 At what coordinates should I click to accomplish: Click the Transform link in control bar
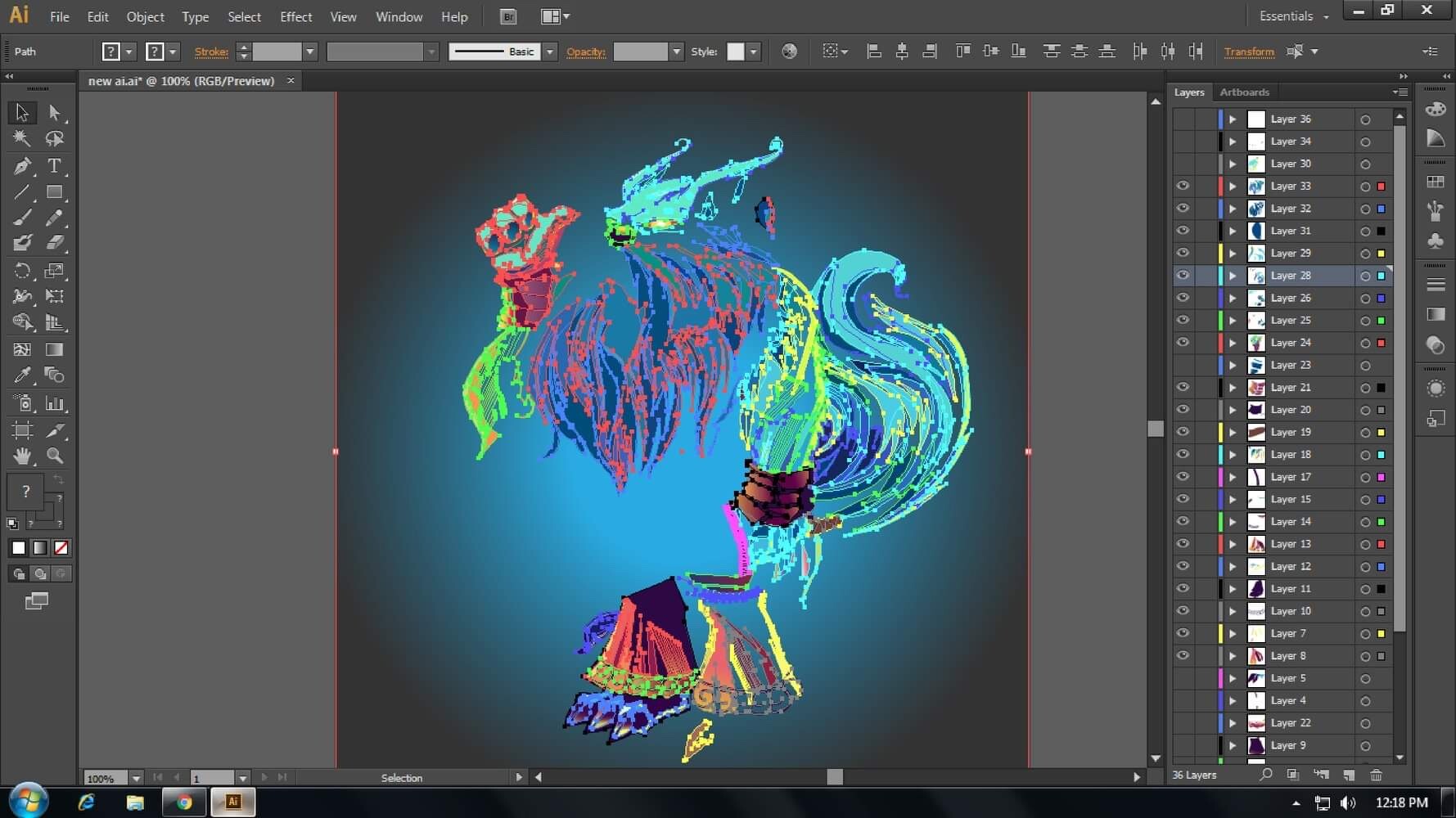click(x=1249, y=52)
